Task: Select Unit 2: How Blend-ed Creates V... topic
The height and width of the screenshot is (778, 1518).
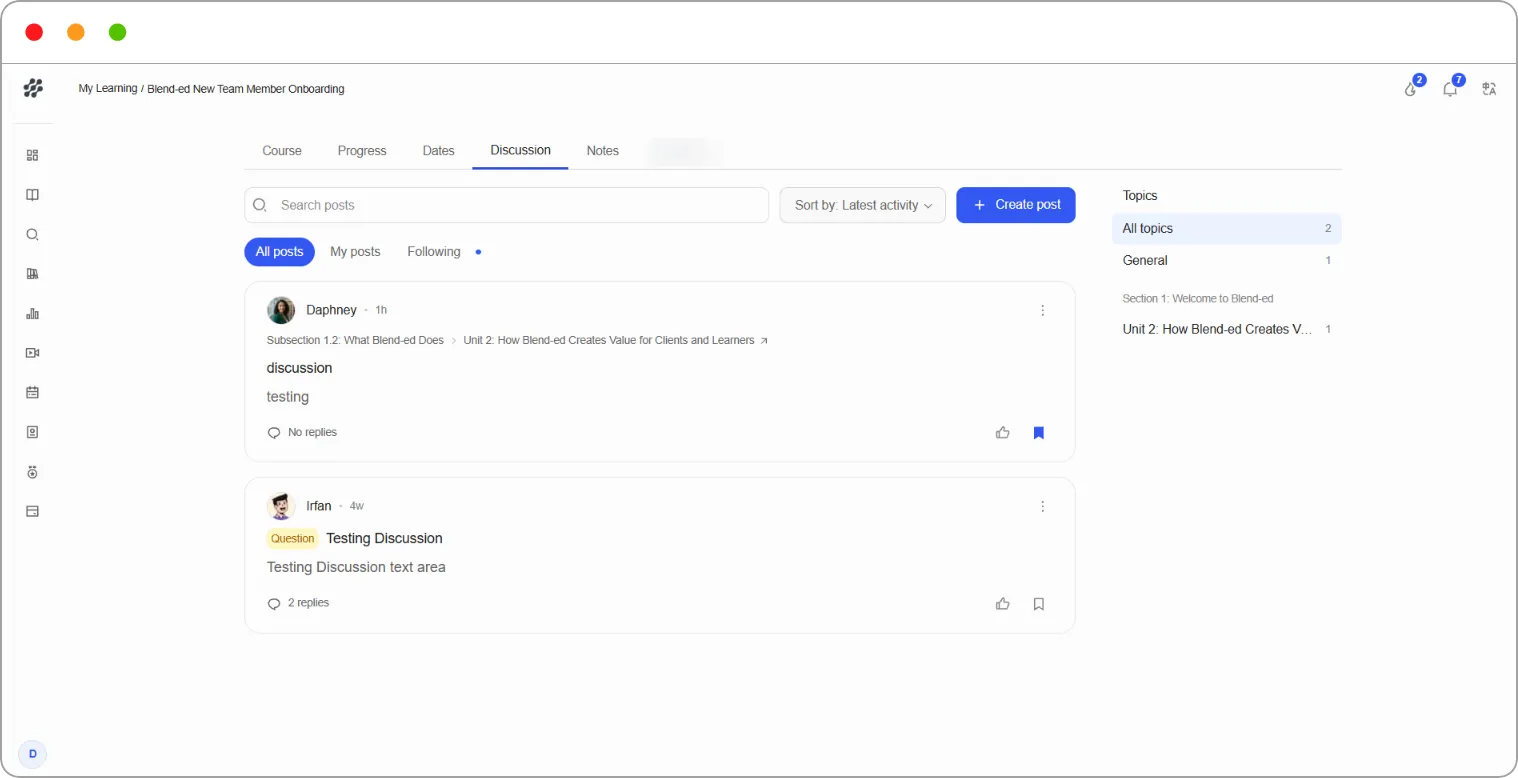Action: pyautogui.click(x=1227, y=330)
